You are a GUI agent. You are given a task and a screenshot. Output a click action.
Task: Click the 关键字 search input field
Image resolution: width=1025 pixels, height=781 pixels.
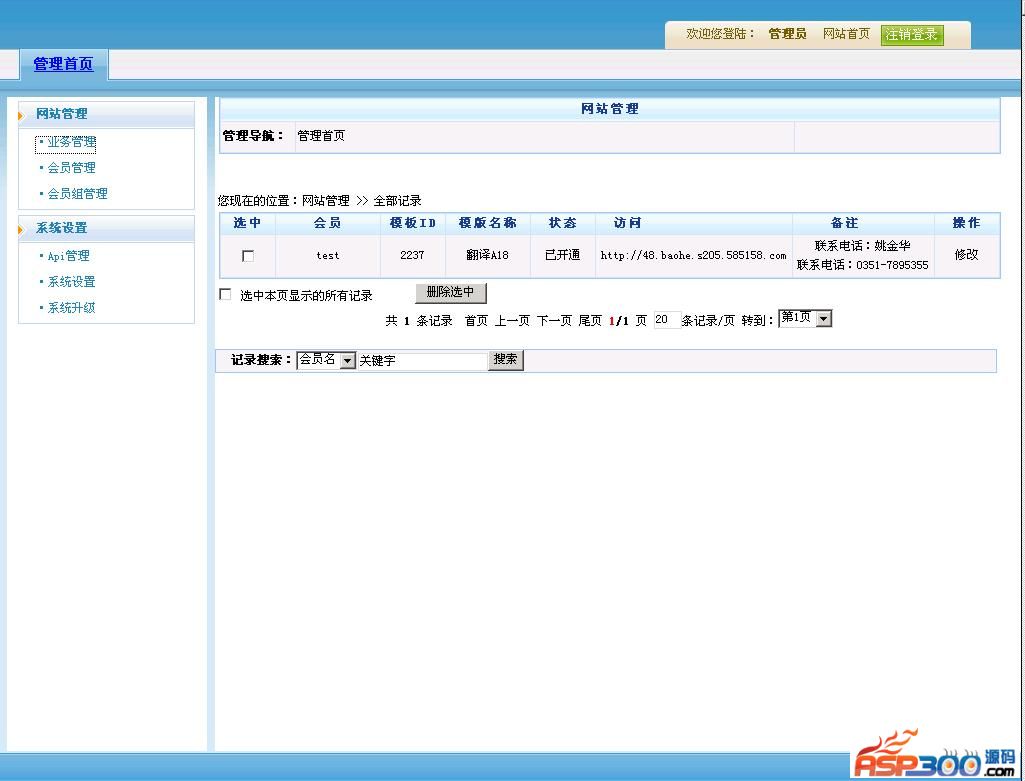tap(422, 361)
